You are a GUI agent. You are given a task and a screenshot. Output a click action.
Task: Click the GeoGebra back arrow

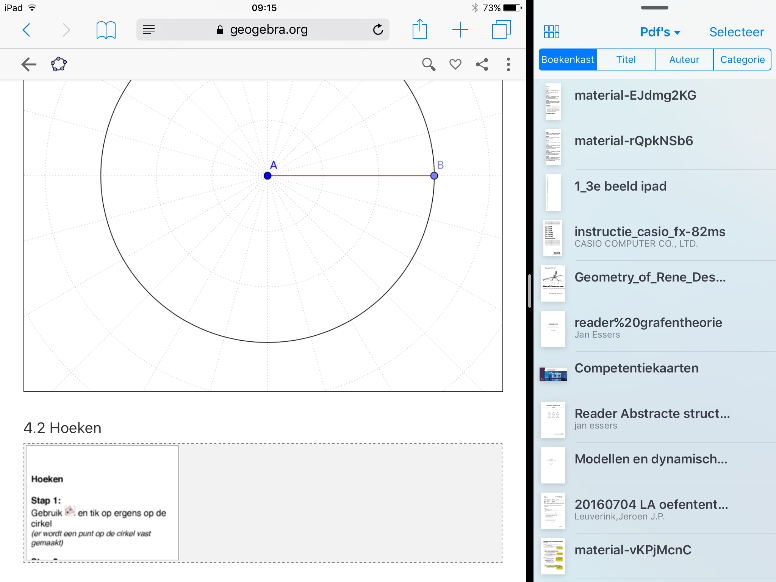pos(29,64)
